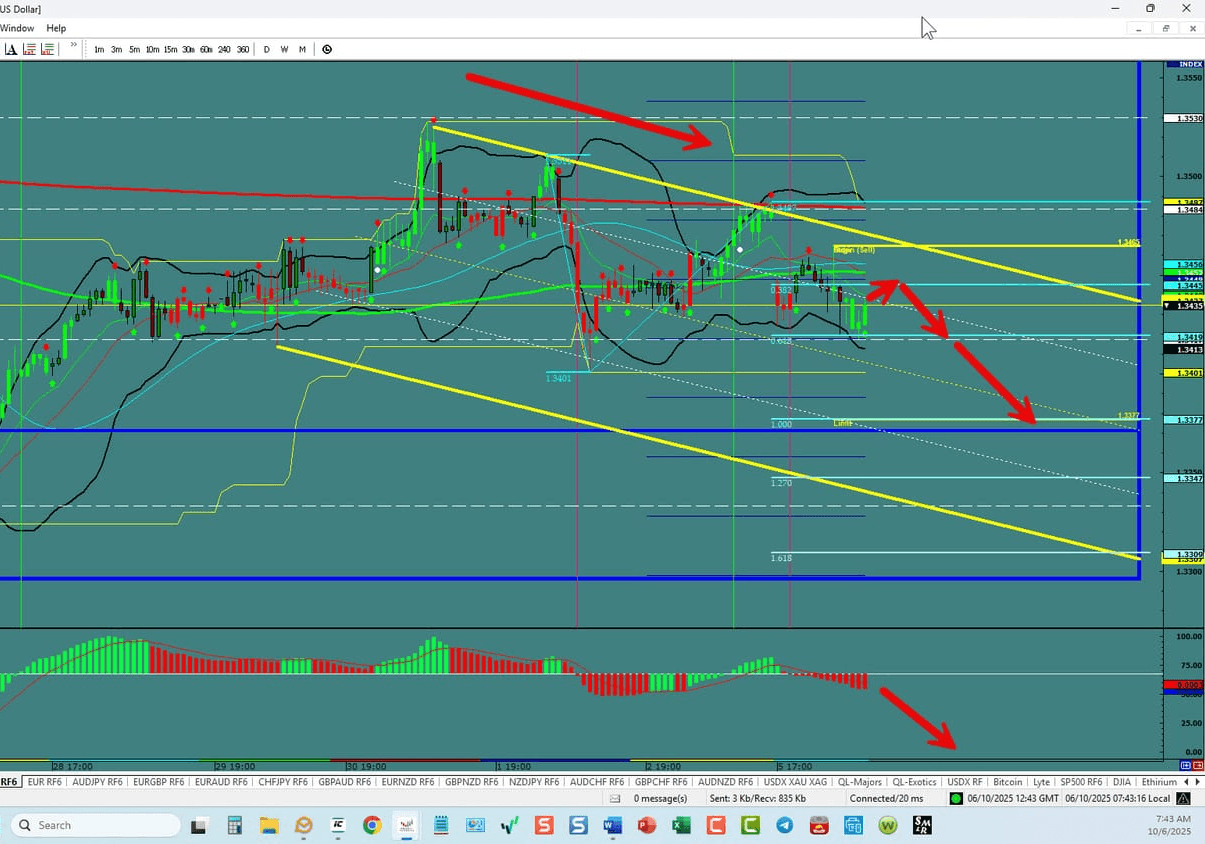The width and height of the screenshot is (1205, 844).
Task: Click the right arrow to scroll symbol tabs
Action: pyautogui.click(x=1198, y=782)
